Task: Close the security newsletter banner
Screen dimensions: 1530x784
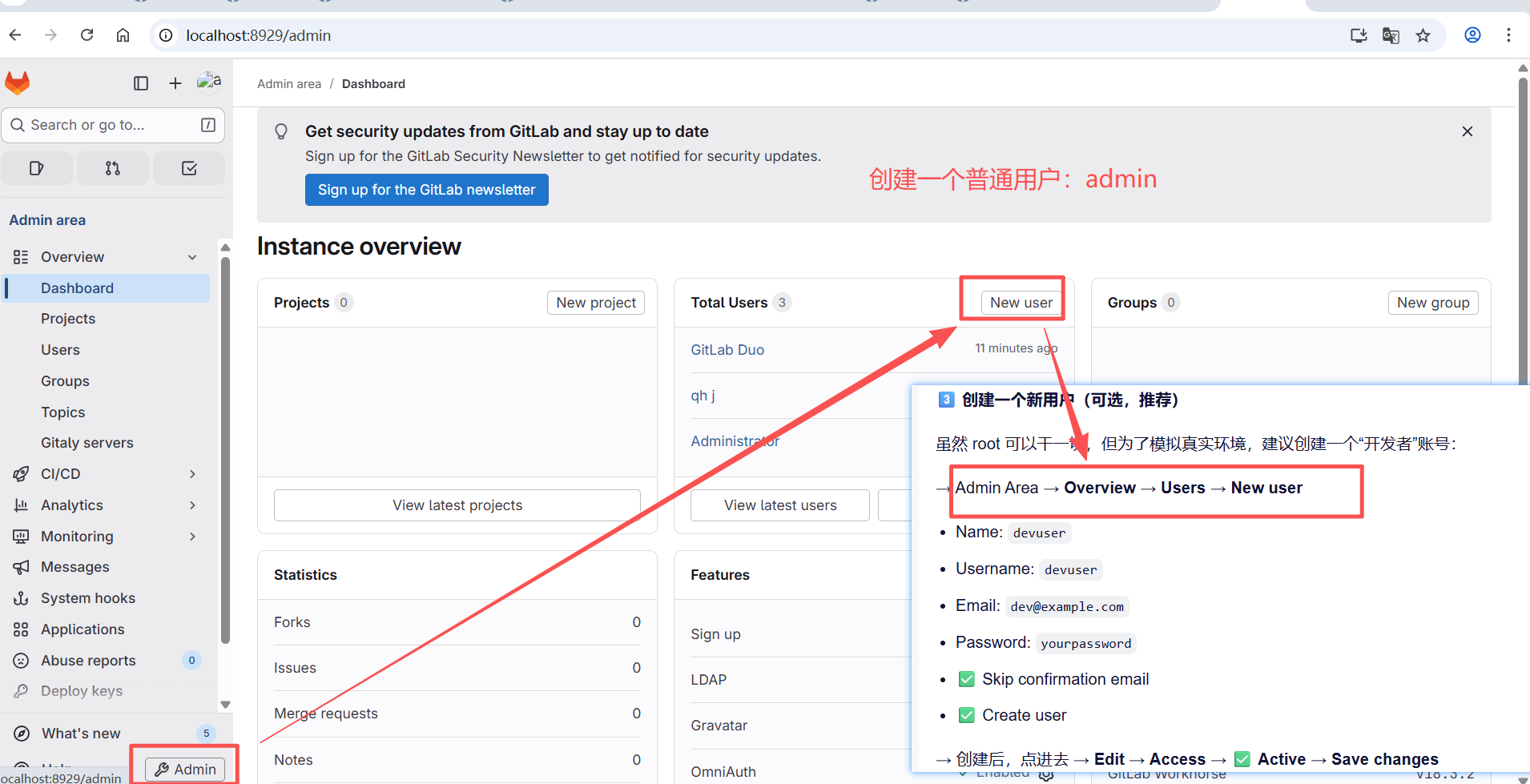Action: (x=1468, y=131)
